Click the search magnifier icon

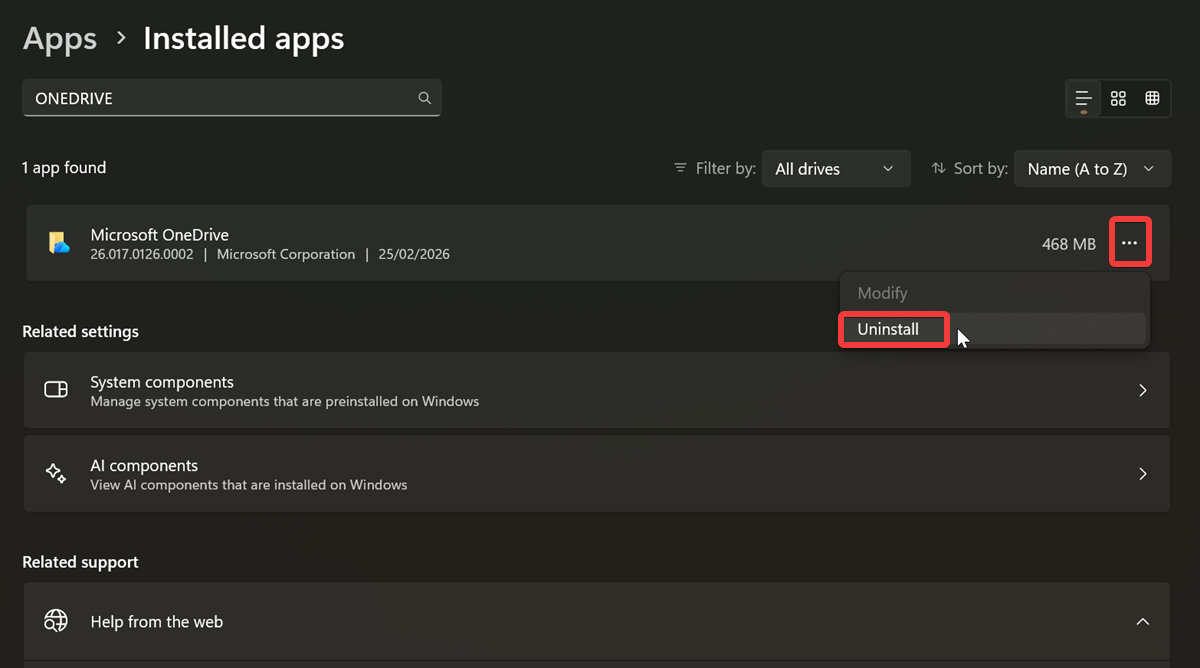(425, 98)
